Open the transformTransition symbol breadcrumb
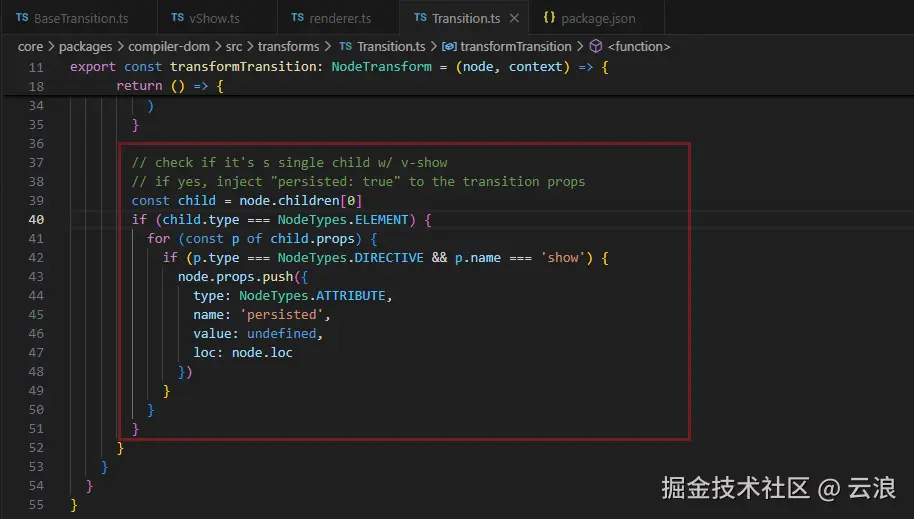The height and width of the screenshot is (519, 914). 516,47
